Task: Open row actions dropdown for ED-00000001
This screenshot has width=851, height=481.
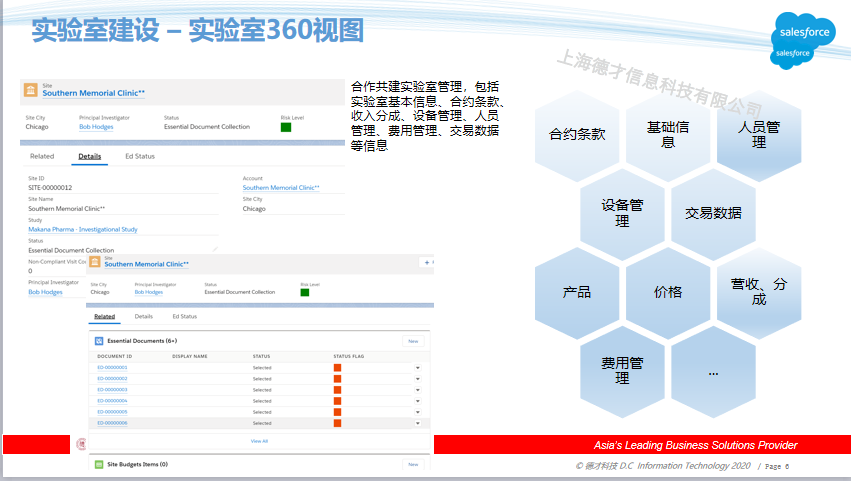Action: tap(418, 368)
